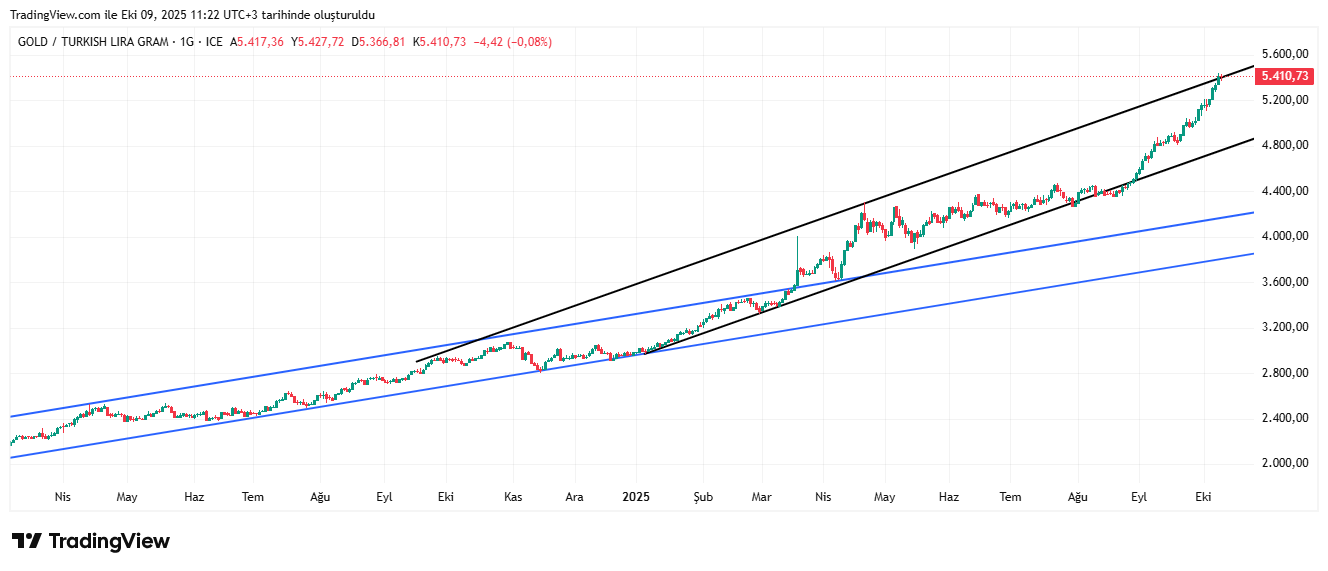Click the 5.600,00 level on the price axis
Viewport: 1328px width, 571px height.
[1284, 54]
